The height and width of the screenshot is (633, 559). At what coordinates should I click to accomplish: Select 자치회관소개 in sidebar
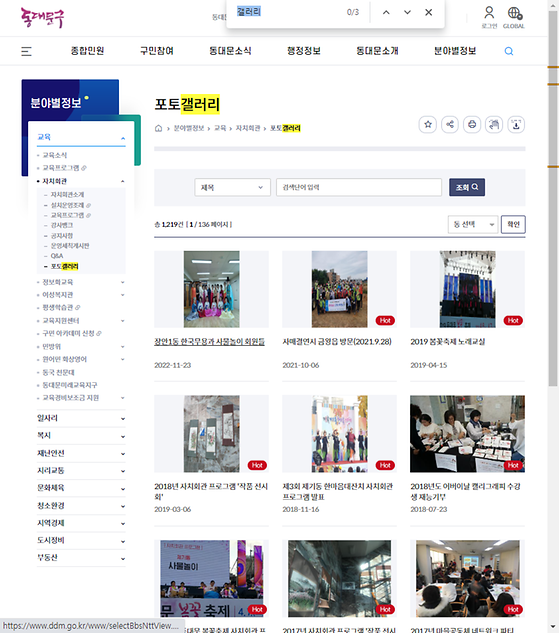pyautogui.click(x=67, y=195)
